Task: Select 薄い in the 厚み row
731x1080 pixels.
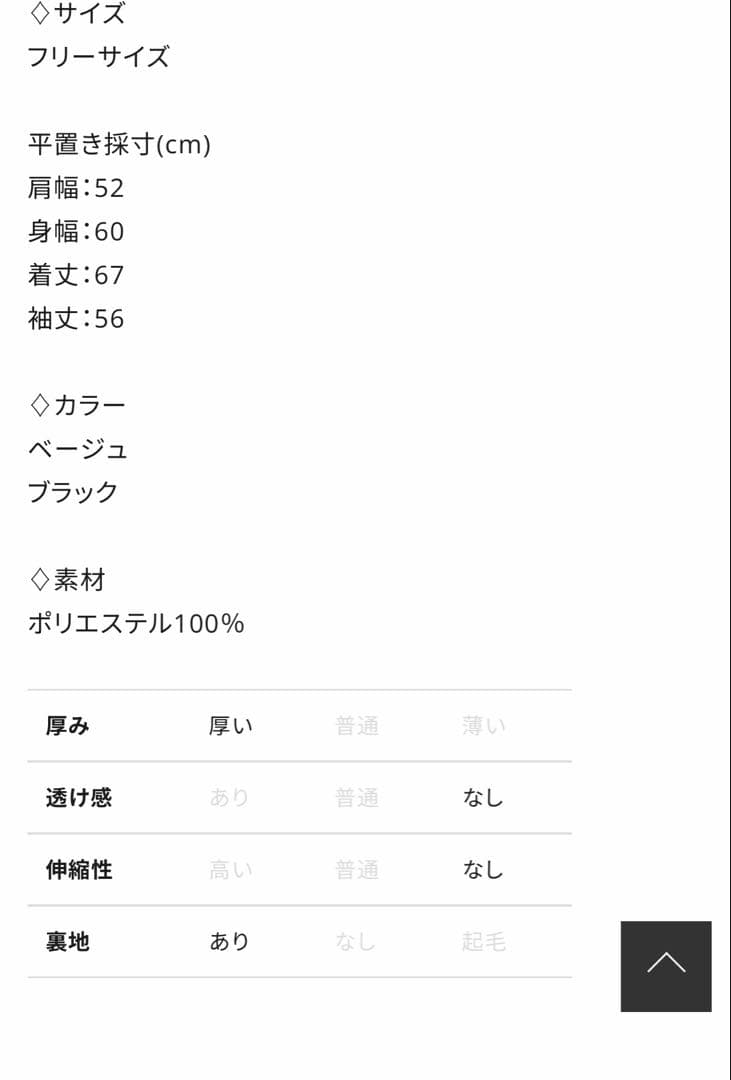Action: [484, 726]
